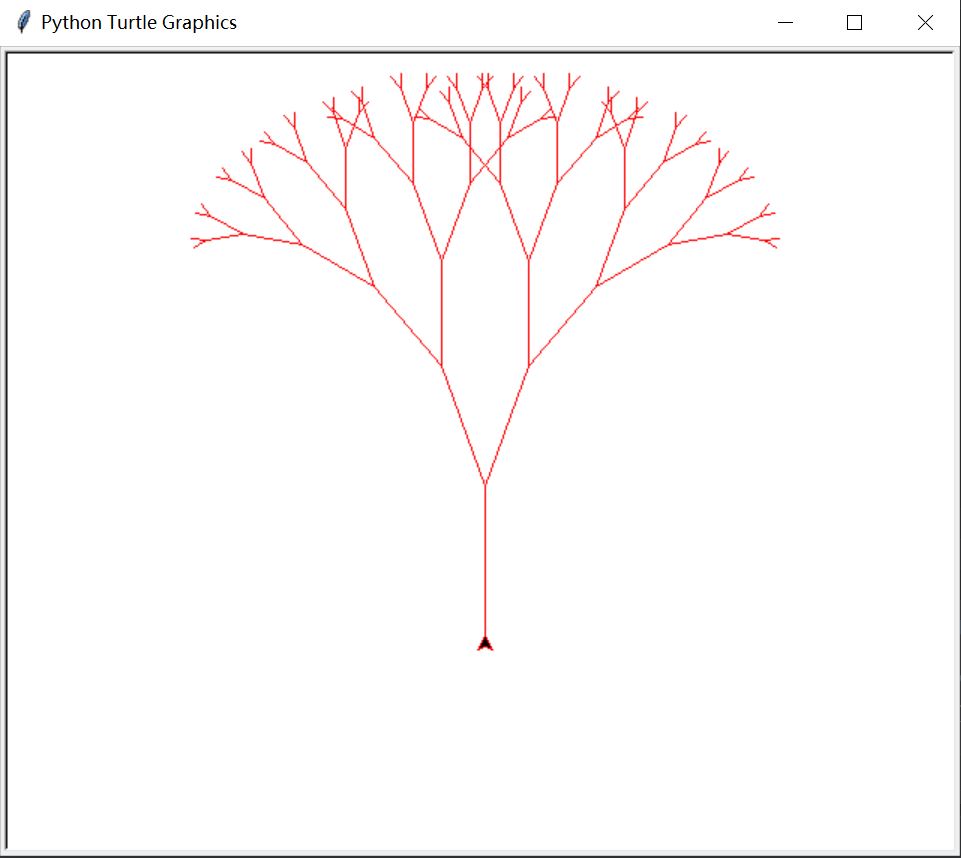
Task: Click the feather icon in title bar
Action: coord(23,23)
